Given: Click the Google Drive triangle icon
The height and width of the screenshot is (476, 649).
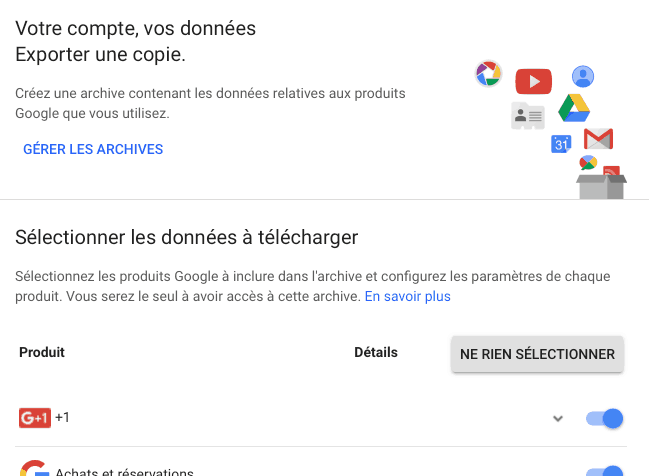Looking at the screenshot, I should (x=574, y=108).
